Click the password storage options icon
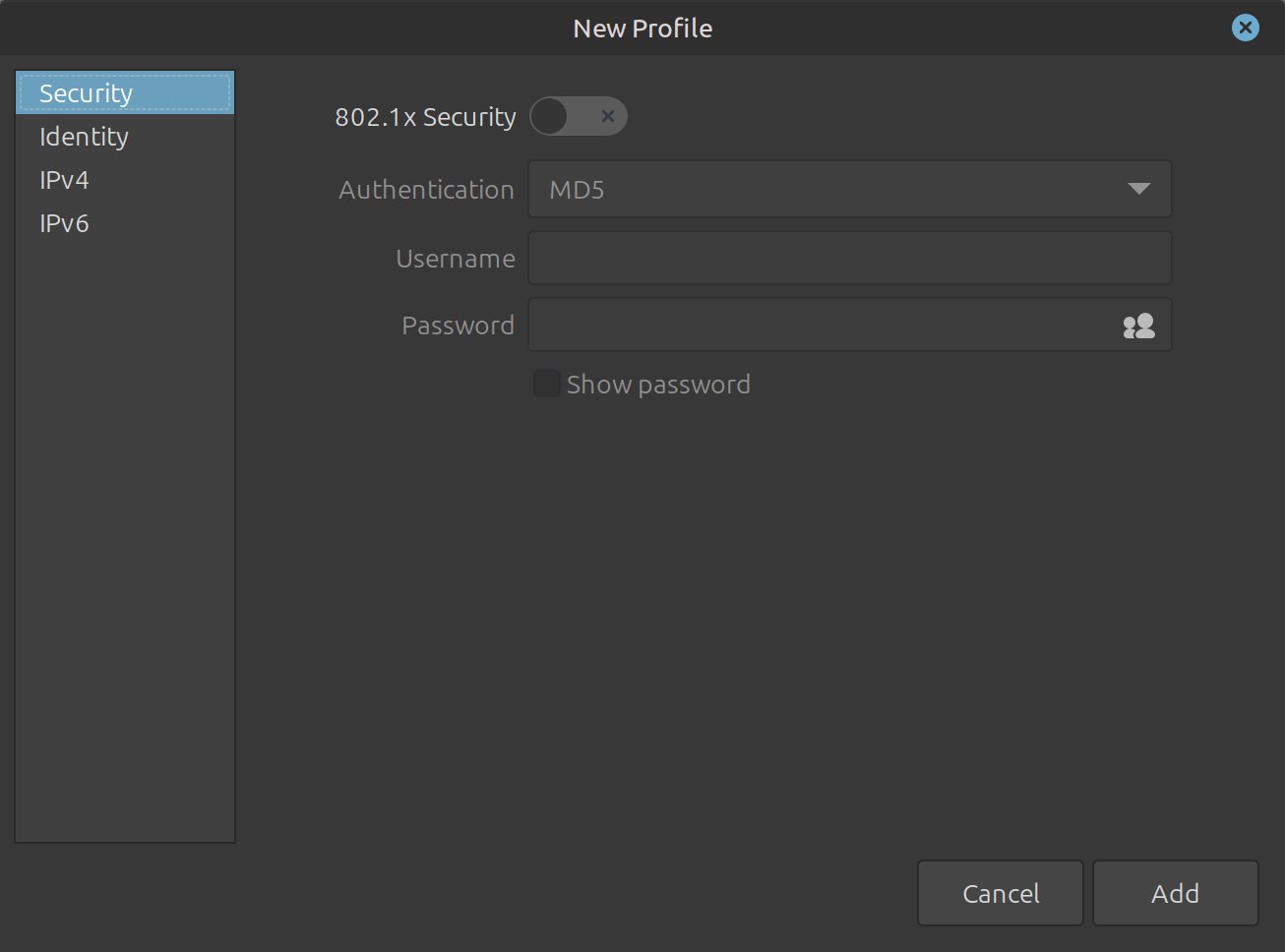 pos(1138,326)
